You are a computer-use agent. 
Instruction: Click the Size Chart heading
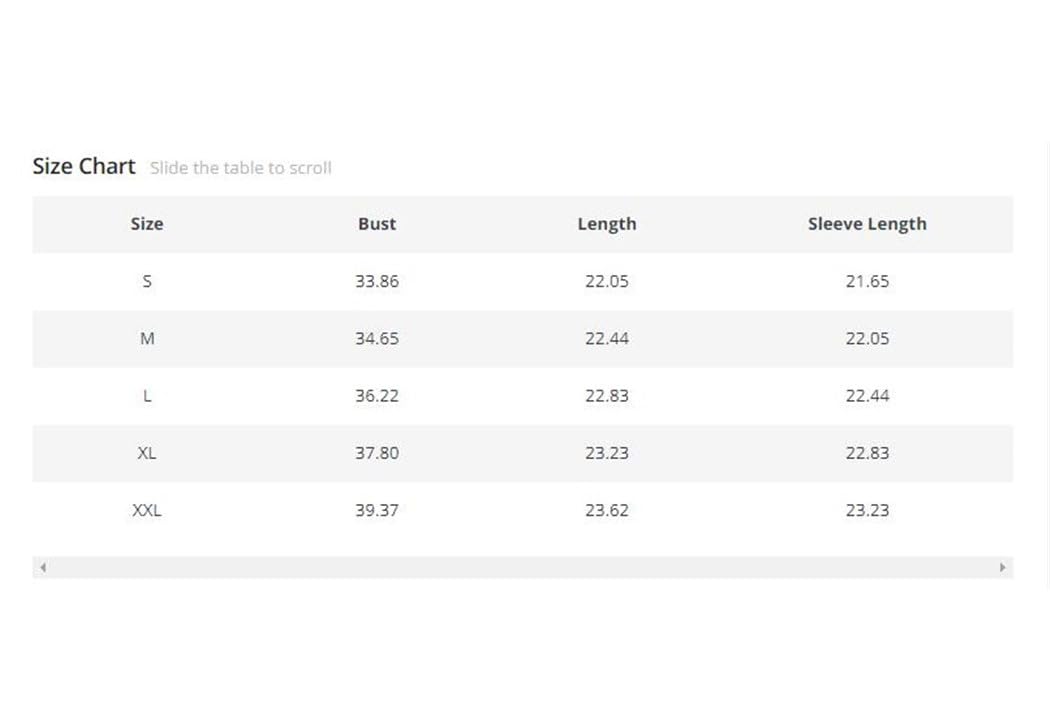point(84,166)
